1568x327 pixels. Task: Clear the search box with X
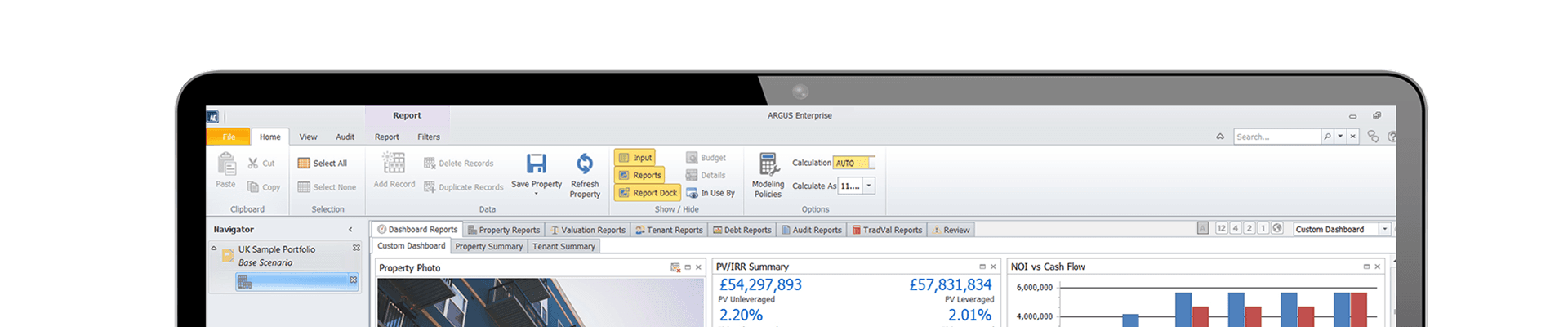(1353, 137)
